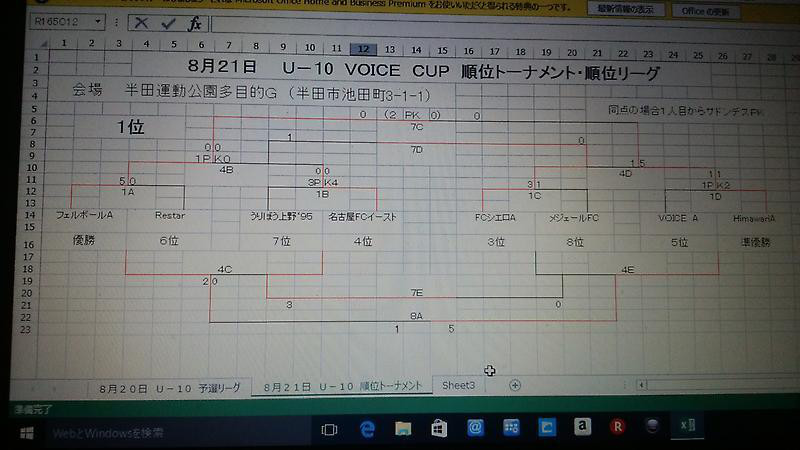Open Microsoft Edge from the taskbar

coord(367,428)
